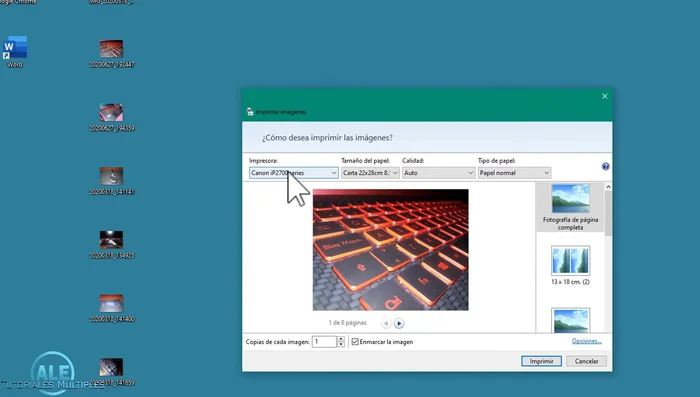Screen dimensions: 700x397
Task: Close the Imprimir imágenes dialog
Action: [604, 96]
